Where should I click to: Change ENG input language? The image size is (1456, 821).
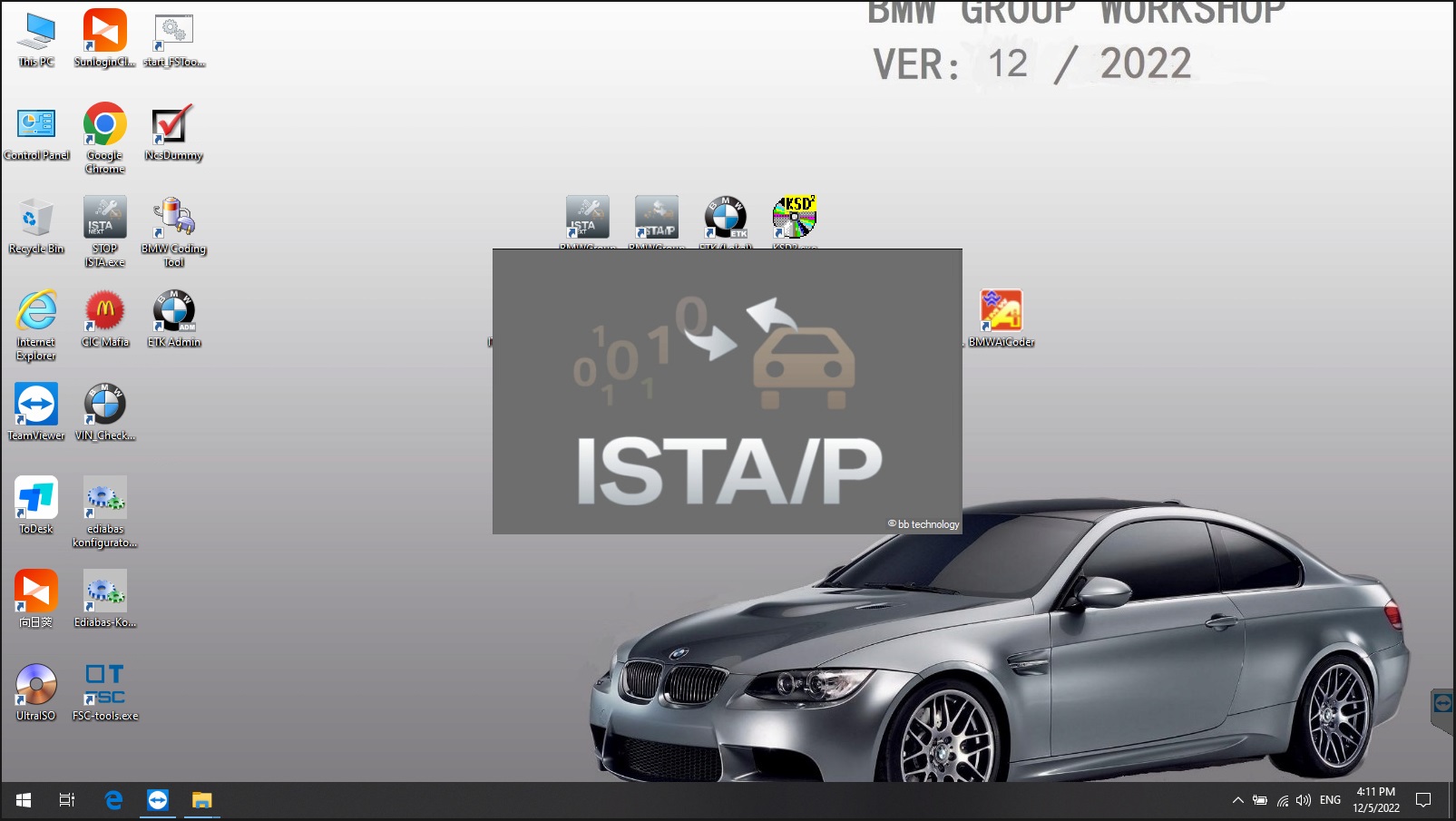(1330, 800)
